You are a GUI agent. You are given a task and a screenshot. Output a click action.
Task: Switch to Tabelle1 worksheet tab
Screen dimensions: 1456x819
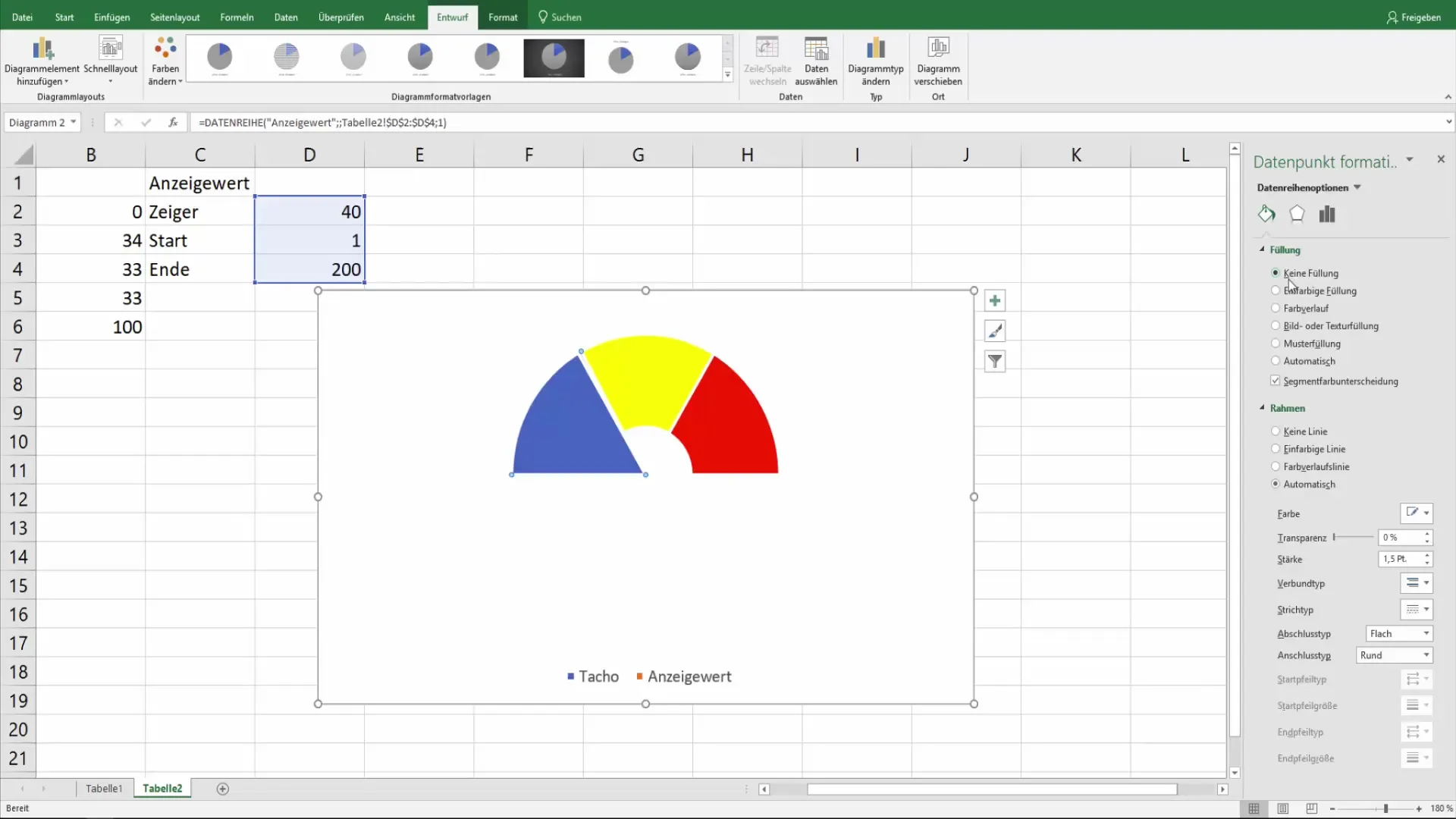click(x=104, y=789)
